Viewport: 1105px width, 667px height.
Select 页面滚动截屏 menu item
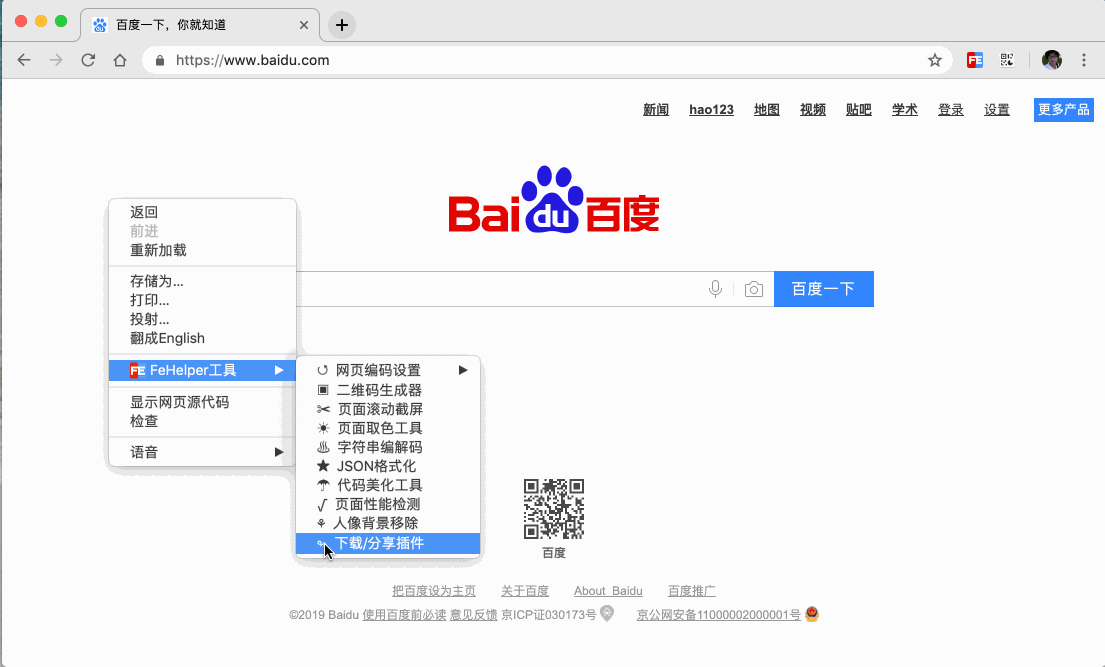pos(388,409)
